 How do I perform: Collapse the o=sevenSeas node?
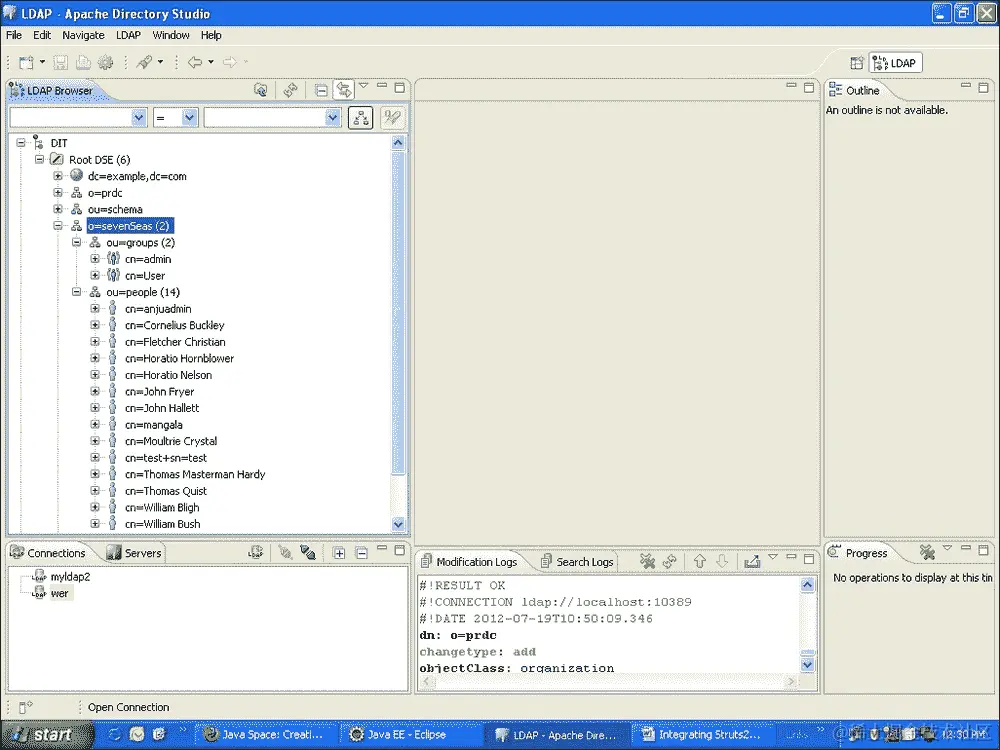(58, 226)
